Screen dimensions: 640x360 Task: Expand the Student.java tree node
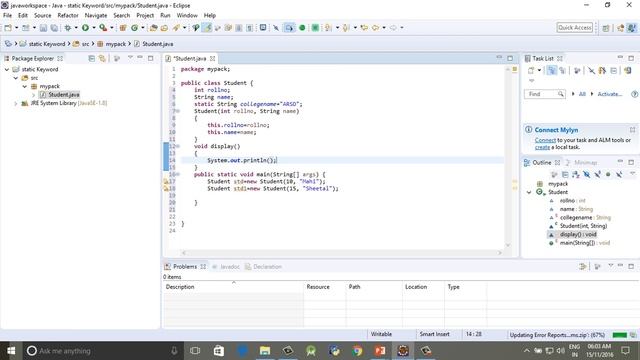pos(33,95)
